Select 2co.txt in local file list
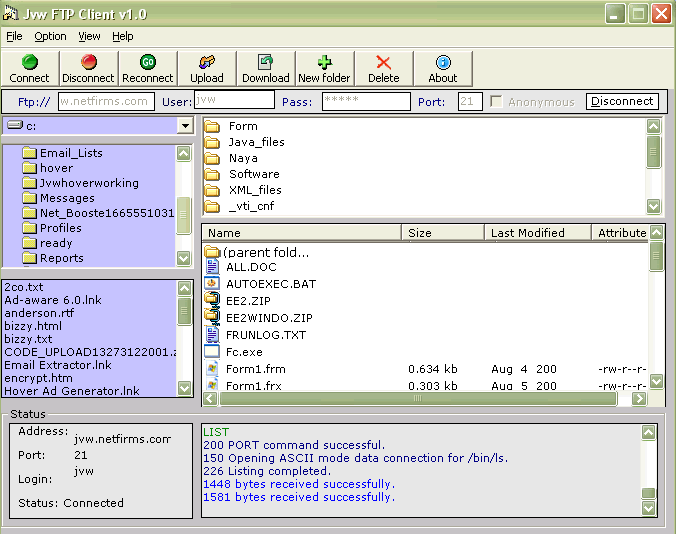 click(x=24, y=287)
